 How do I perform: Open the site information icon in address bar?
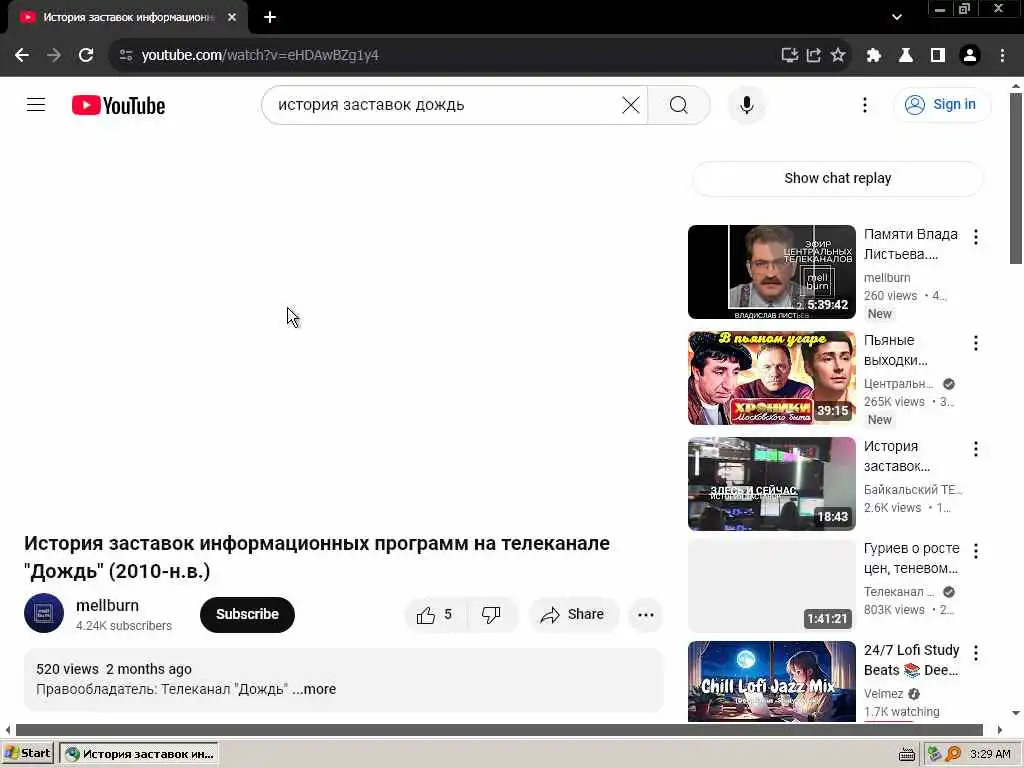coord(126,55)
